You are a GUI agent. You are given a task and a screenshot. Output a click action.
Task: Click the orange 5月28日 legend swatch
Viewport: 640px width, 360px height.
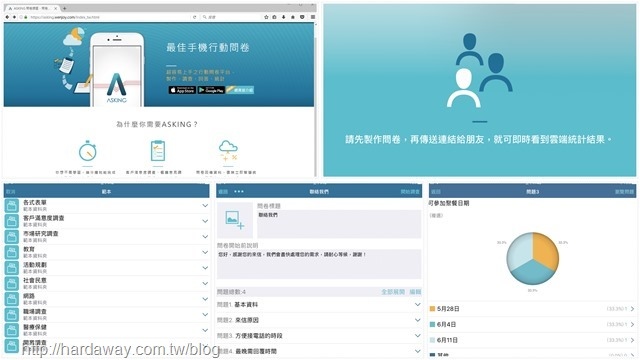[x=432, y=309]
